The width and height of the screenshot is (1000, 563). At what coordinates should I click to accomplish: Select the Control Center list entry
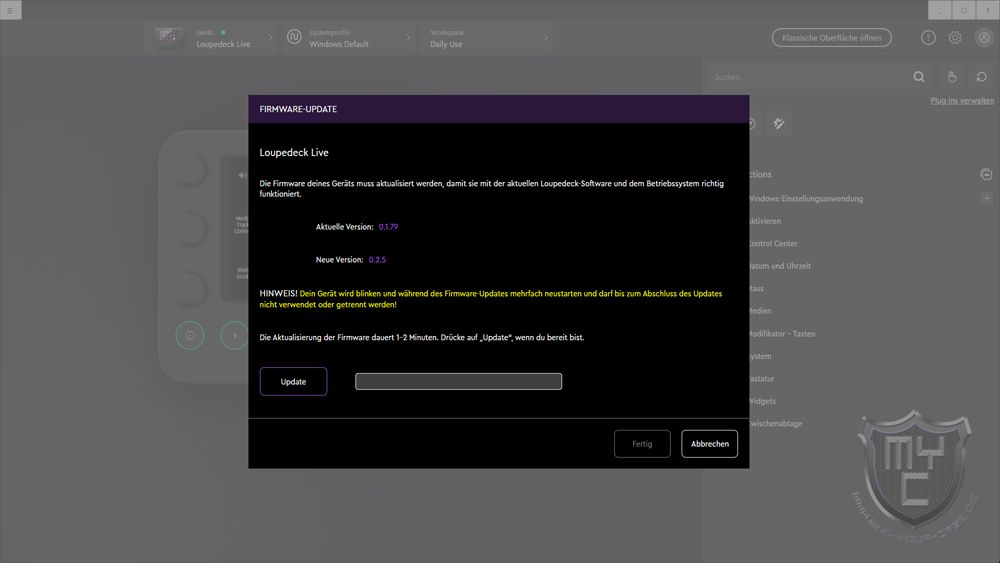[772, 244]
